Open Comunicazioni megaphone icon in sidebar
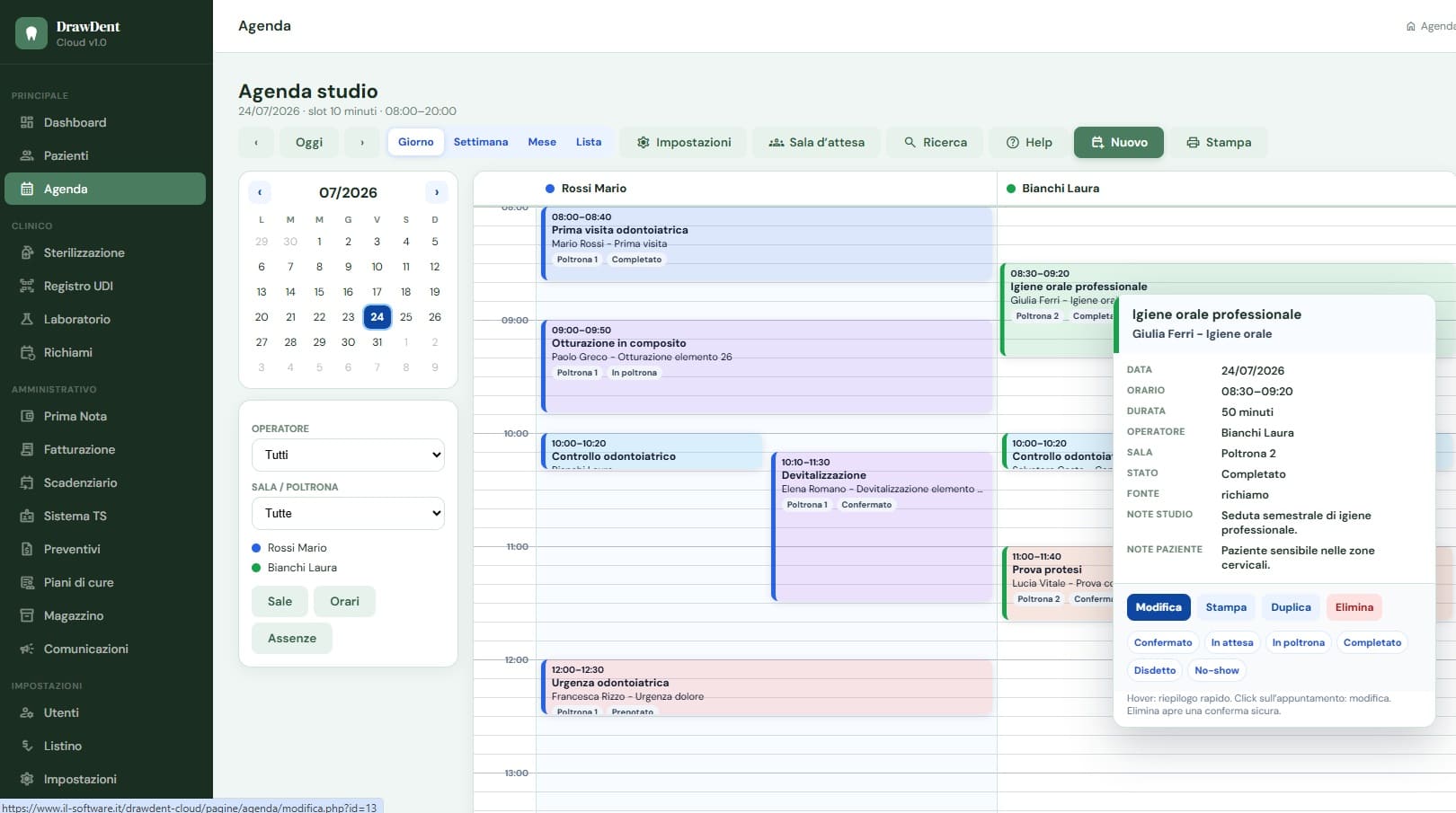 point(27,649)
